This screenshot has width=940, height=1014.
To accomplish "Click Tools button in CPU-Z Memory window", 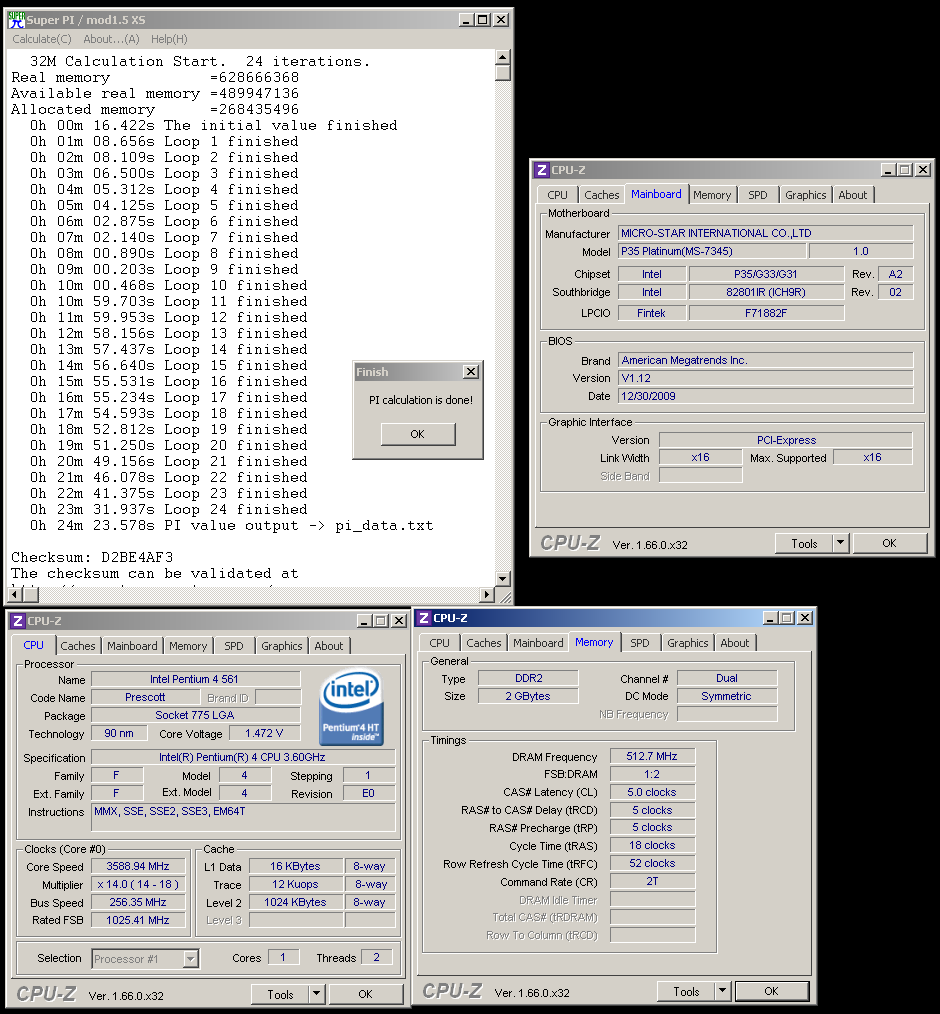I will point(687,991).
